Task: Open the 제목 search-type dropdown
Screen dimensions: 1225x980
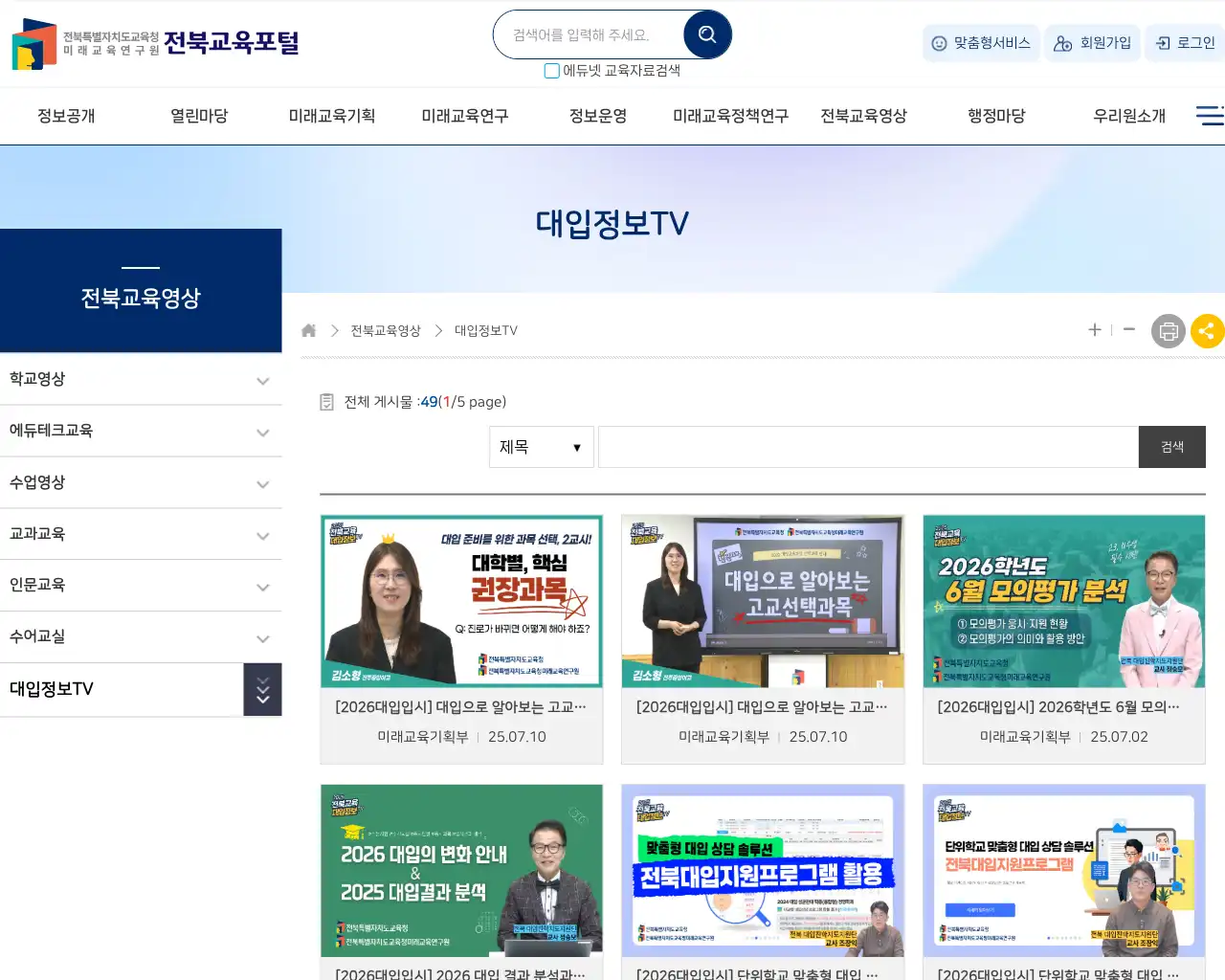Action: tap(542, 447)
